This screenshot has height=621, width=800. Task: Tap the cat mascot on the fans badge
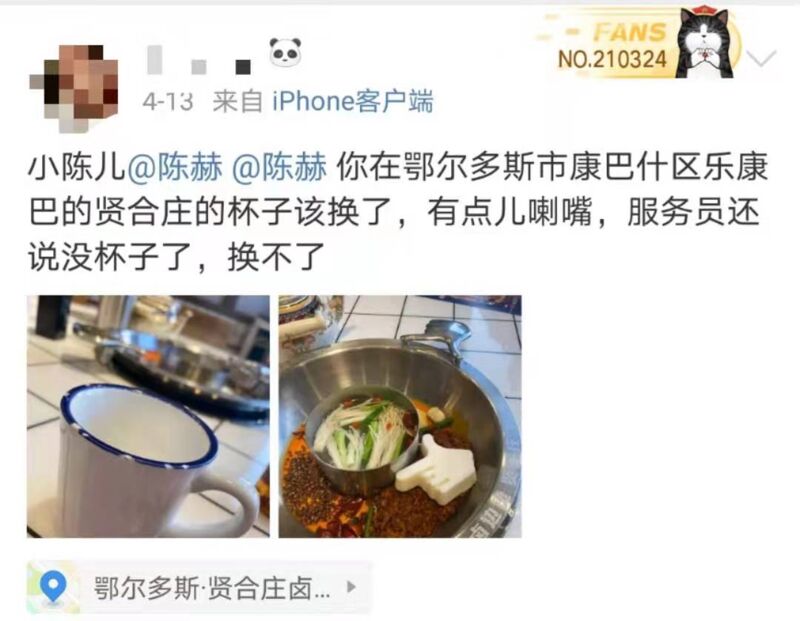[x=705, y=43]
